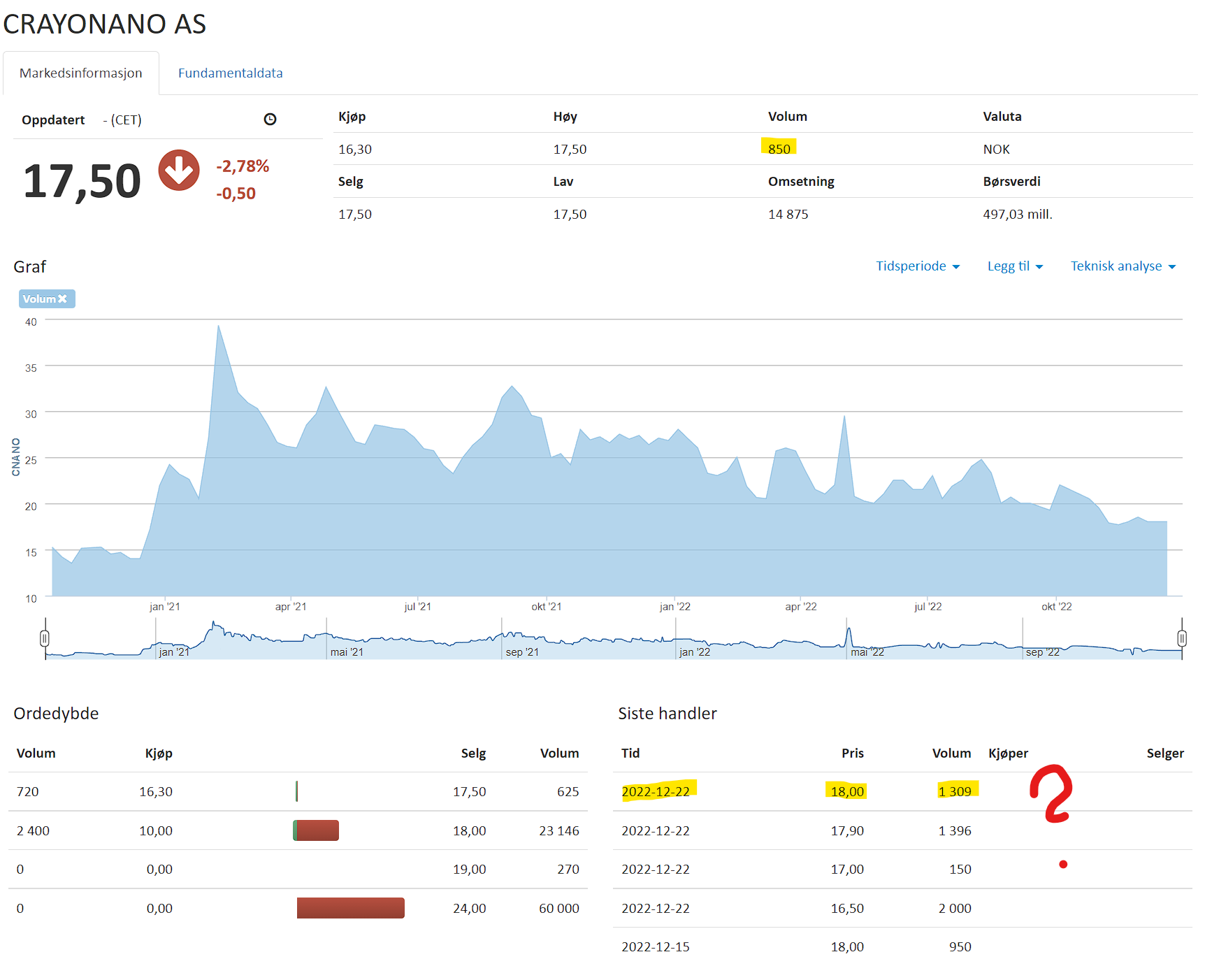Click the Siste handler section heading
The image size is (1212, 980).
tap(668, 714)
